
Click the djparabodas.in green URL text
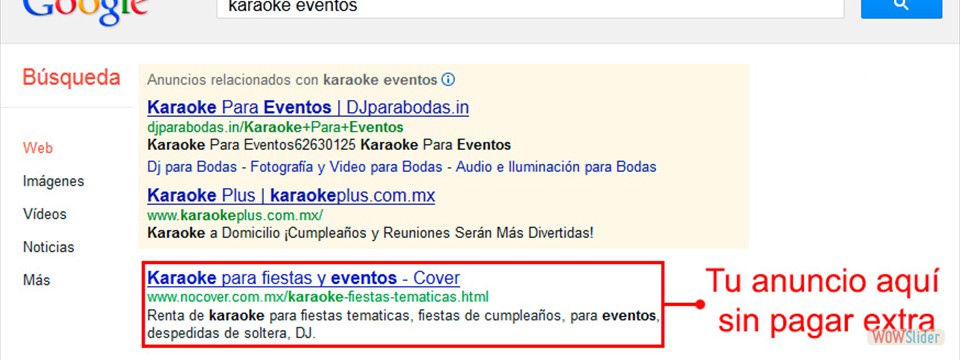[275, 127]
